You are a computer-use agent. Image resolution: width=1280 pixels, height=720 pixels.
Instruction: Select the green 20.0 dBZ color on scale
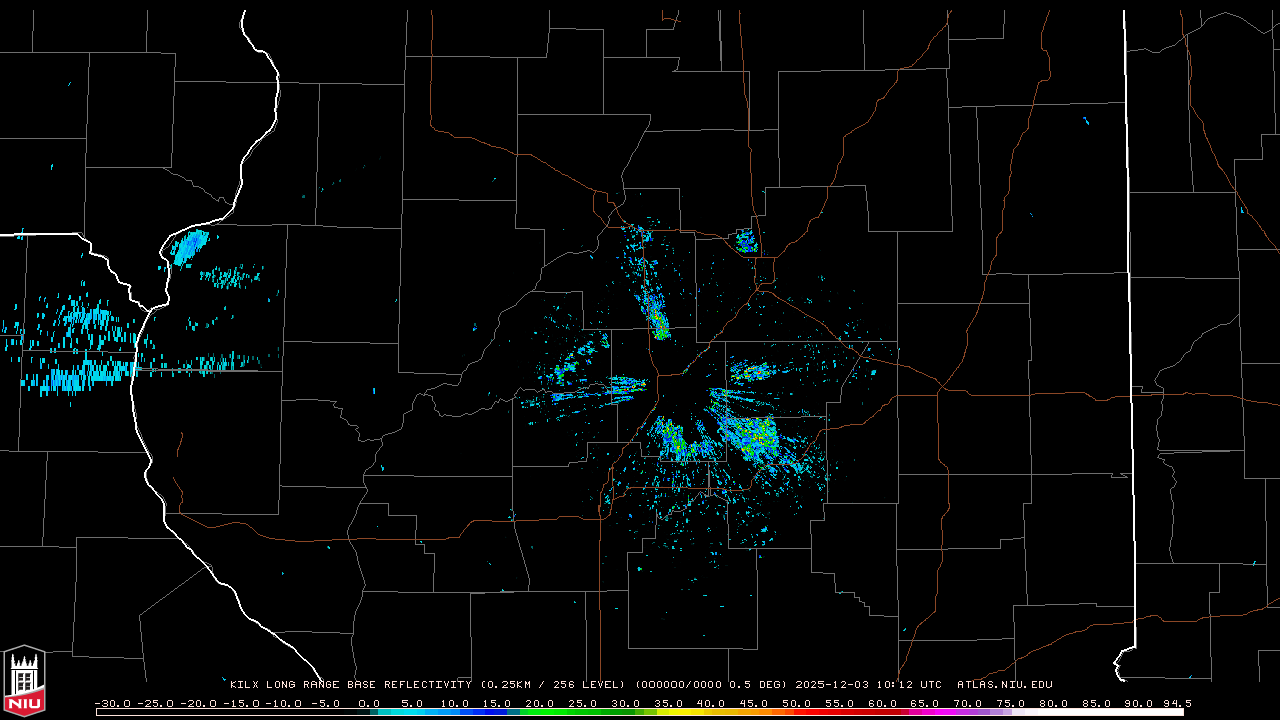point(539,712)
